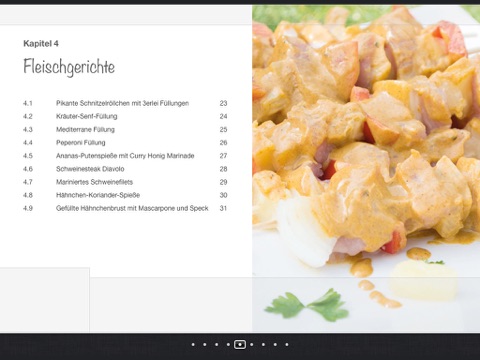480x360 pixels.
Task: Open 'Pikante Schnitzelröllchen mit 3erlei Füllungen' entry
Action: click(122, 103)
